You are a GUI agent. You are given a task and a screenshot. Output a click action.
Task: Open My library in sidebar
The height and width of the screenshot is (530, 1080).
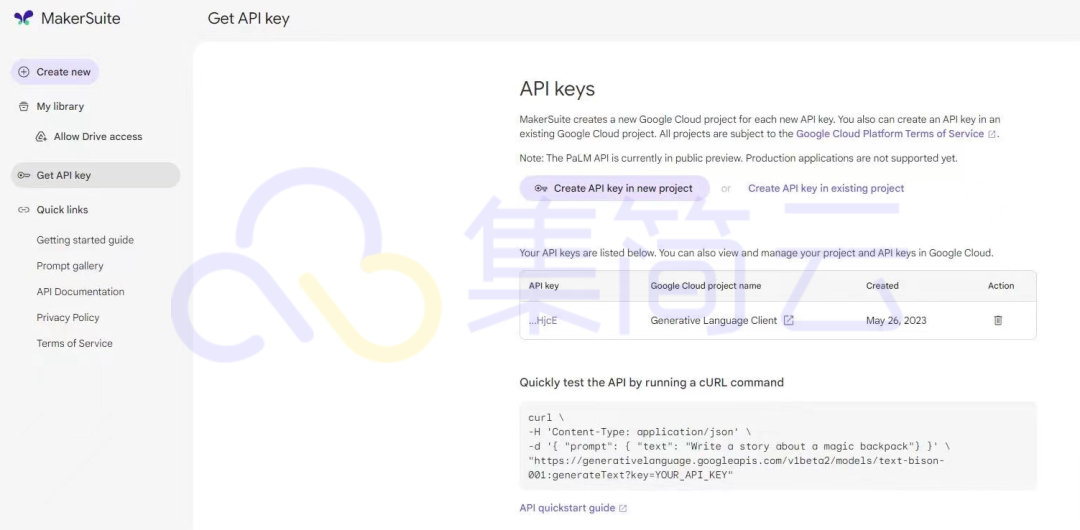[x=60, y=107]
